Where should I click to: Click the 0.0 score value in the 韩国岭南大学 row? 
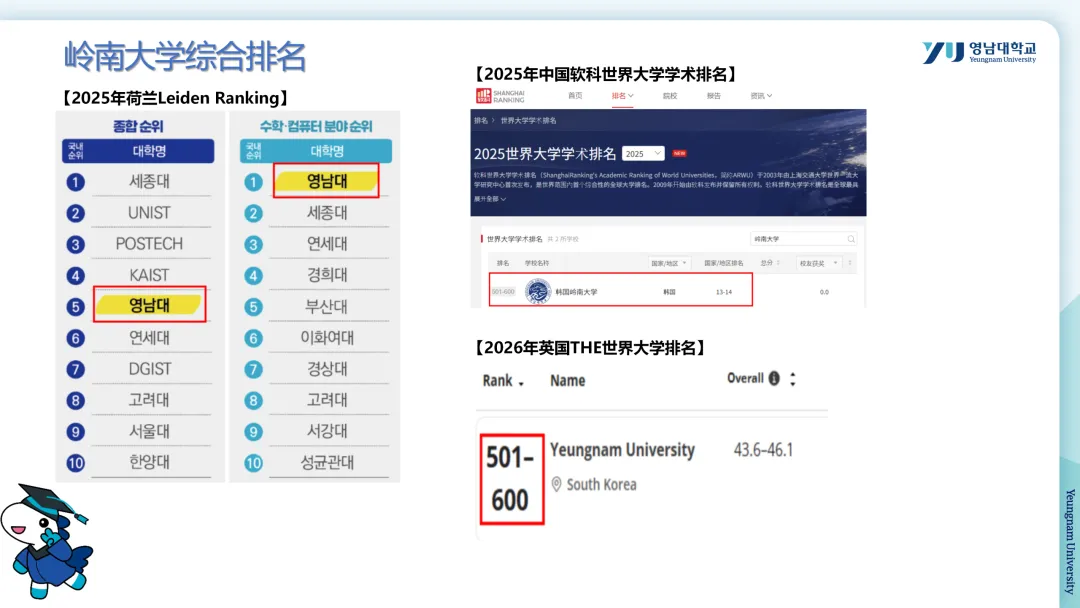click(x=824, y=292)
